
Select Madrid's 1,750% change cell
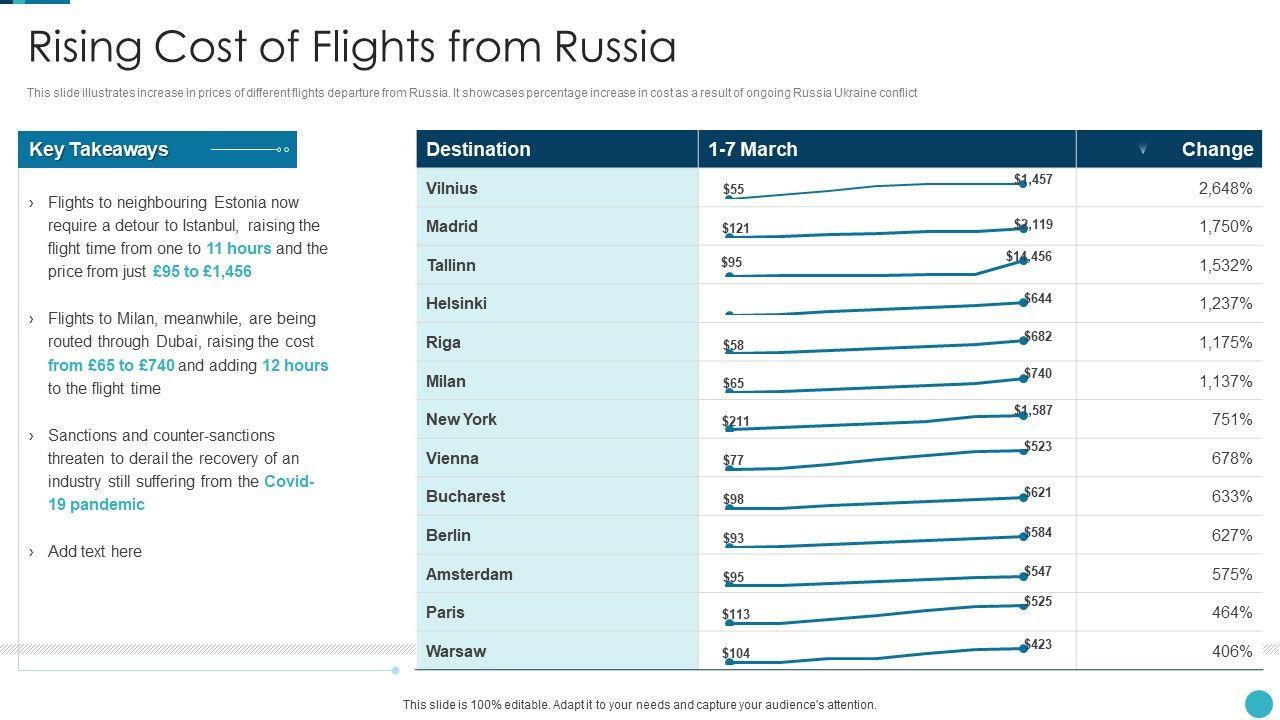(1225, 226)
